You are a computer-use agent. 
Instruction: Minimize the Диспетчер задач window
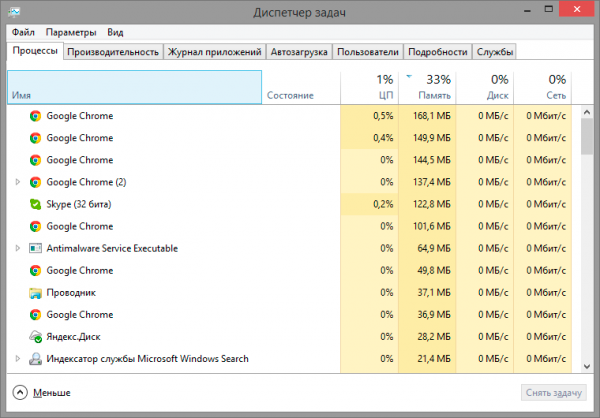pyautogui.click(x=527, y=10)
